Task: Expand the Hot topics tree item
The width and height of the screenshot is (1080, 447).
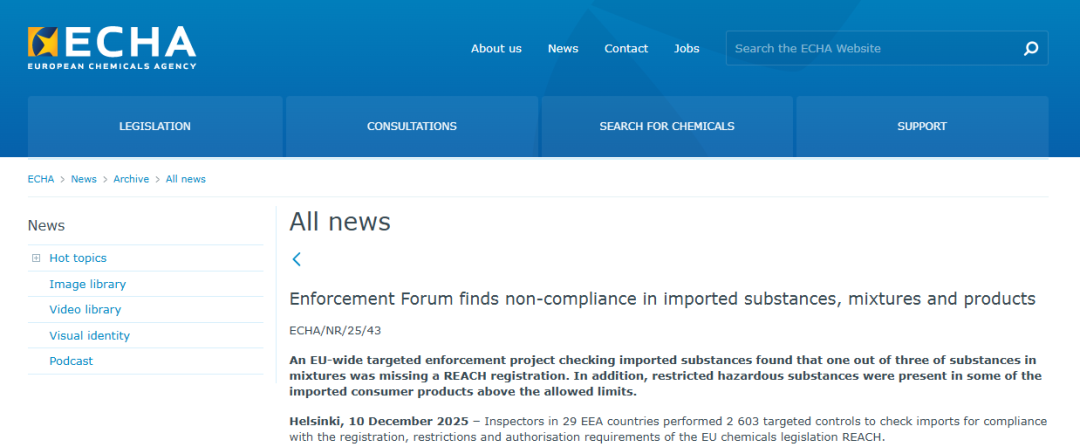Action: [36, 258]
